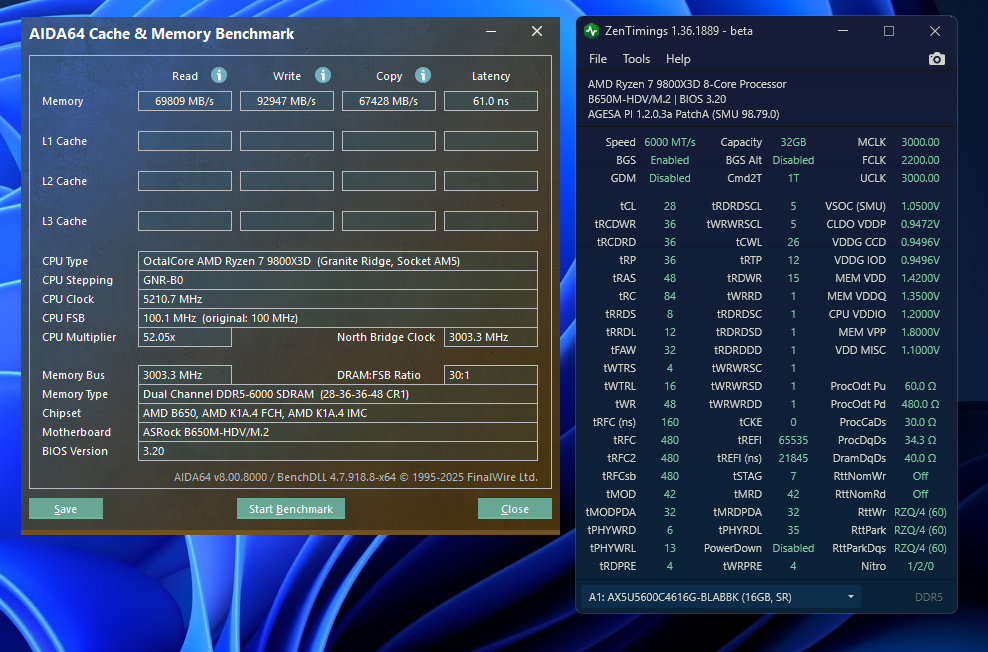Click Chipset value AMD B650 text
The height and width of the screenshot is (652, 988).
point(338,413)
